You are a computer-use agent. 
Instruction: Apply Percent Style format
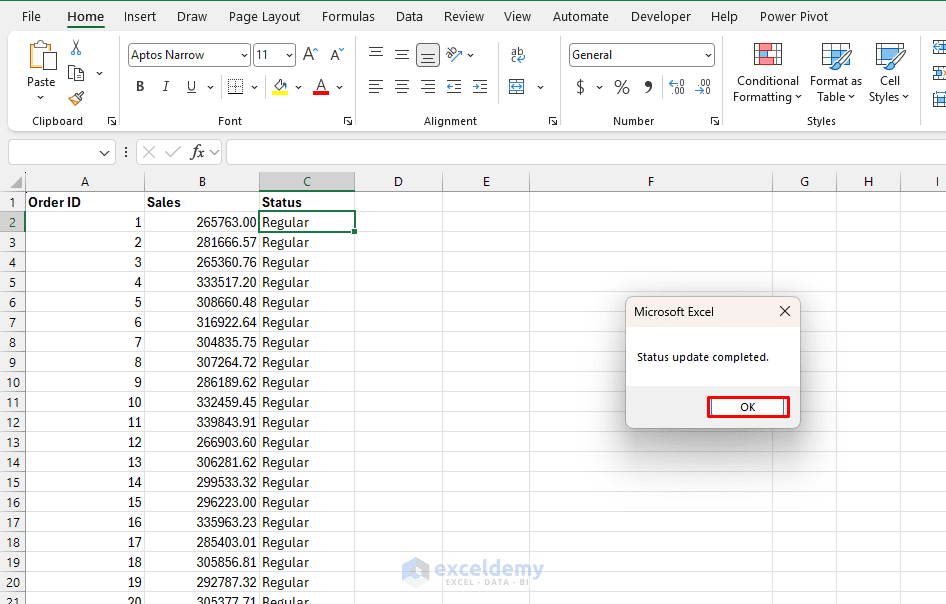[621, 87]
